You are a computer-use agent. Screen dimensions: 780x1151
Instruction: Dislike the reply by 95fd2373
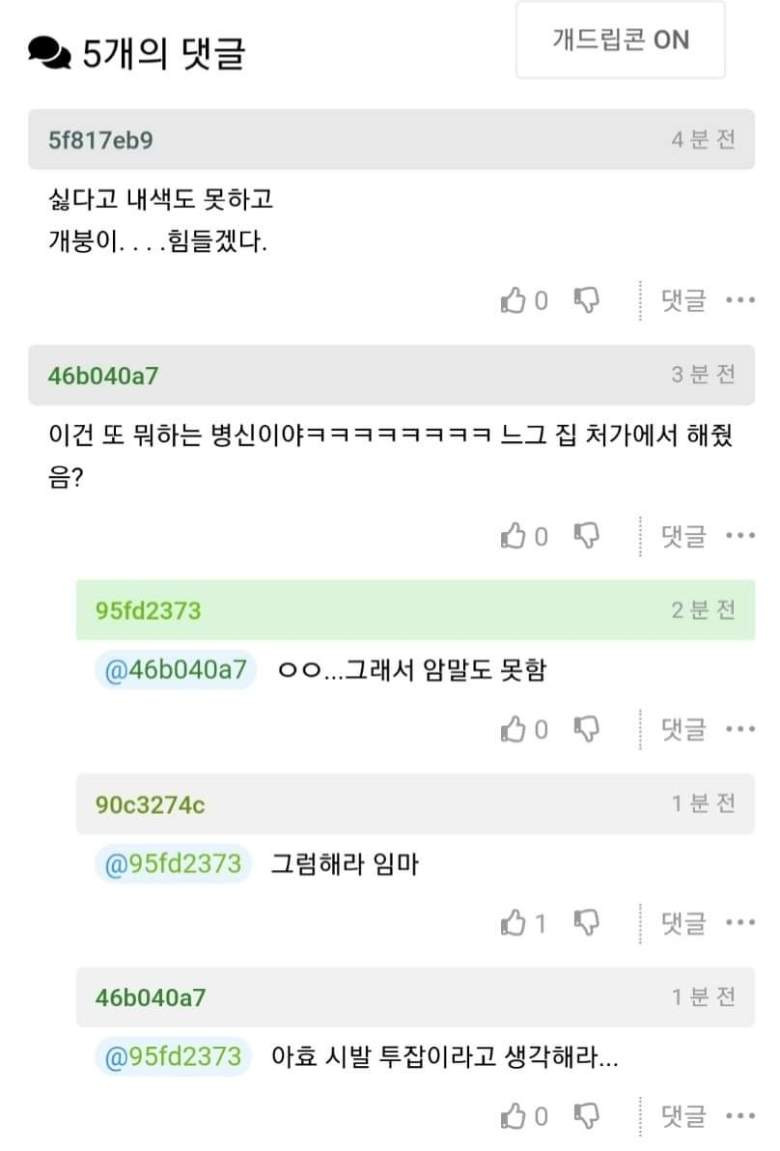pos(586,729)
